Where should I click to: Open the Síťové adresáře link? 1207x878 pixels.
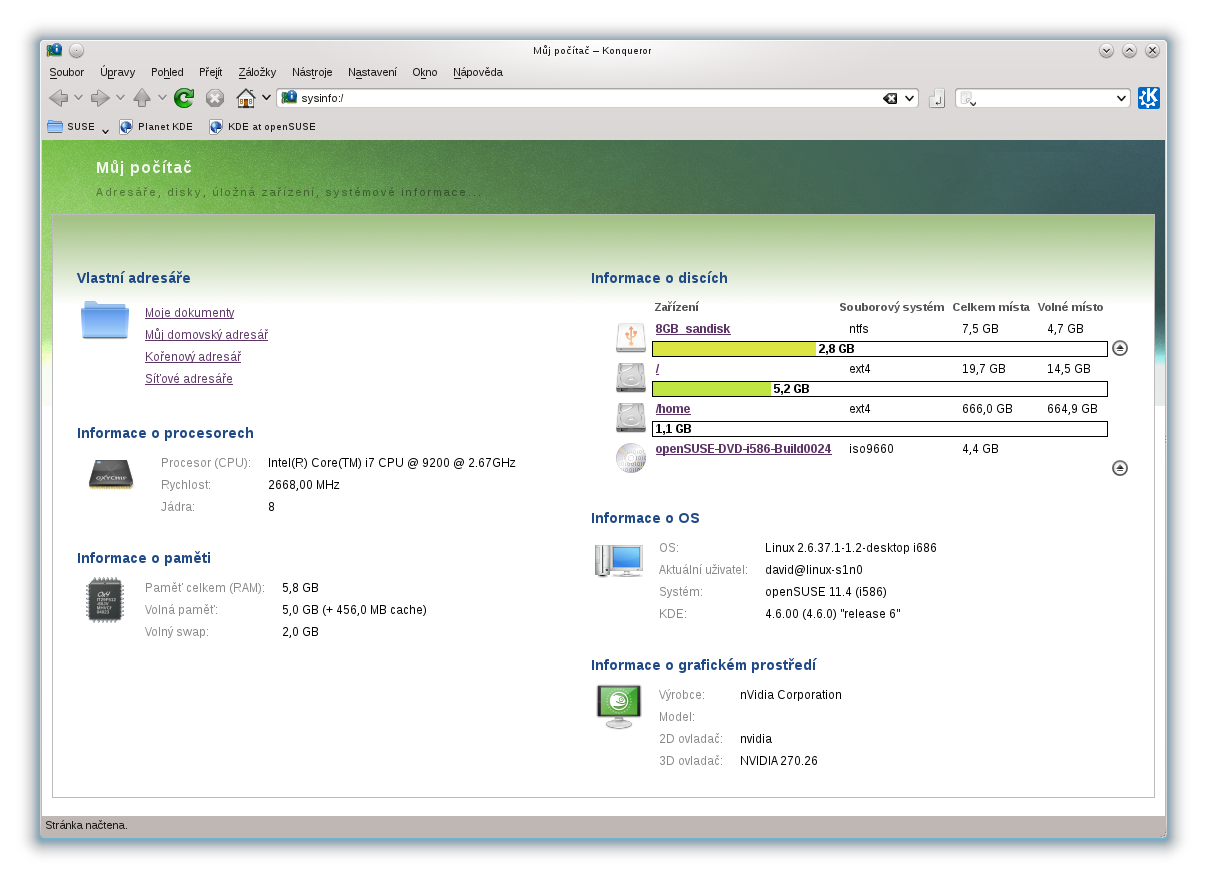coord(189,379)
